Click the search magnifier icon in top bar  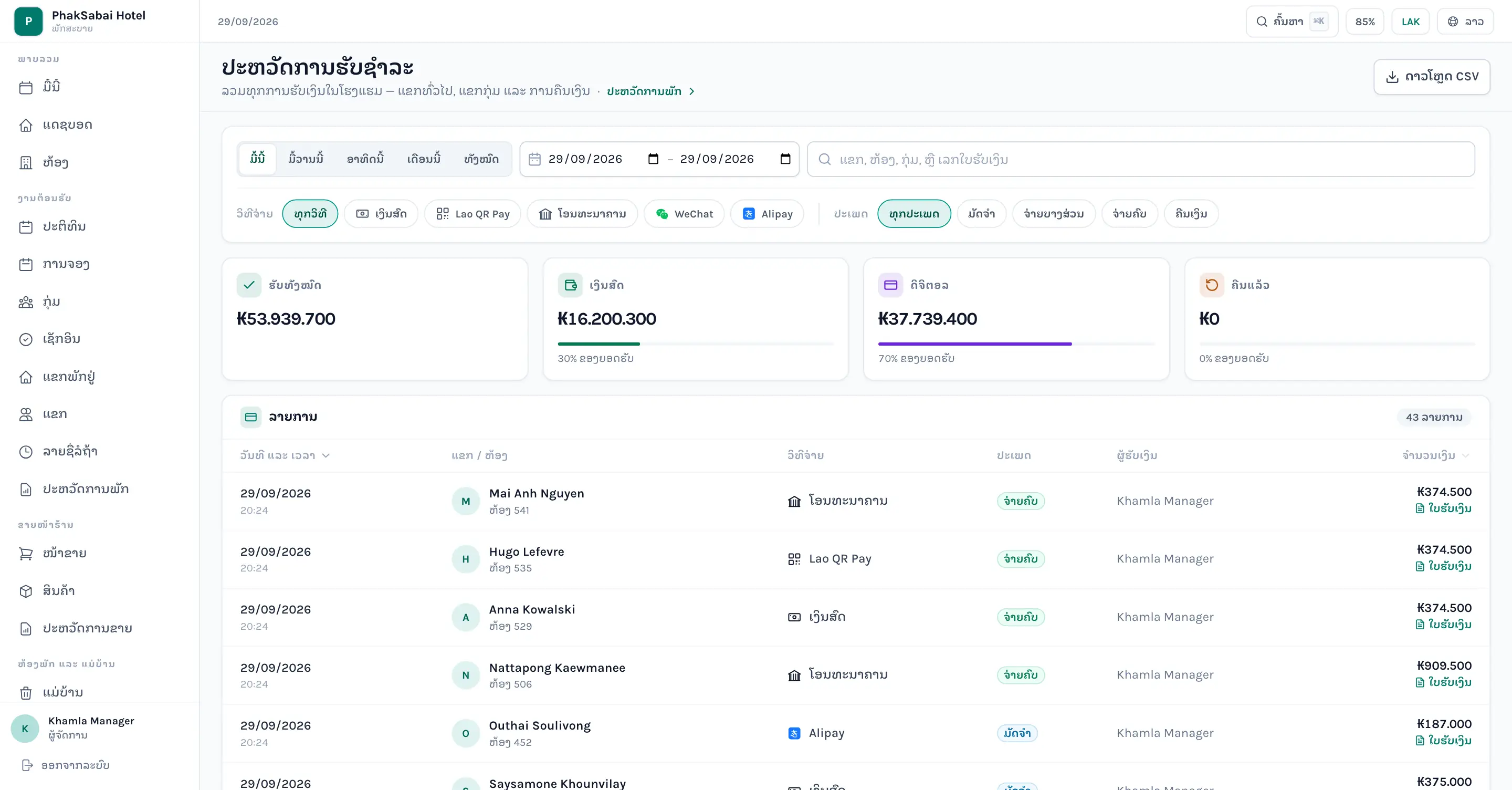(x=1262, y=22)
